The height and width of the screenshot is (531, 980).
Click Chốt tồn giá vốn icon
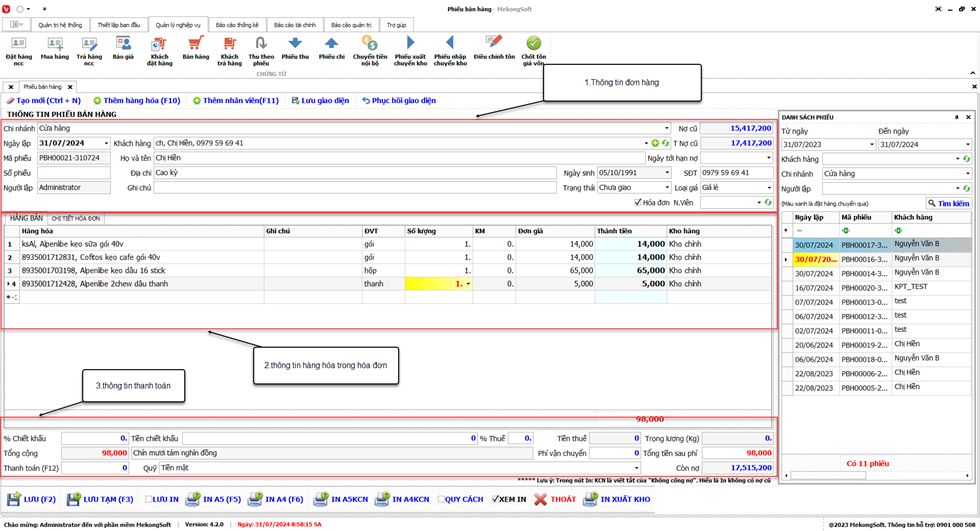pos(533,48)
